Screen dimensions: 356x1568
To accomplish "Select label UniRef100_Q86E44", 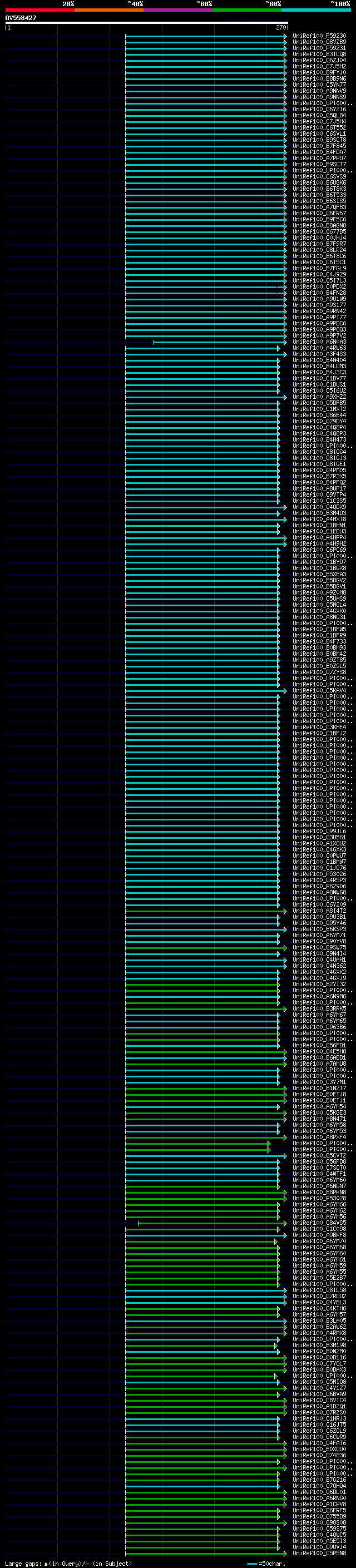I will tap(319, 415).
